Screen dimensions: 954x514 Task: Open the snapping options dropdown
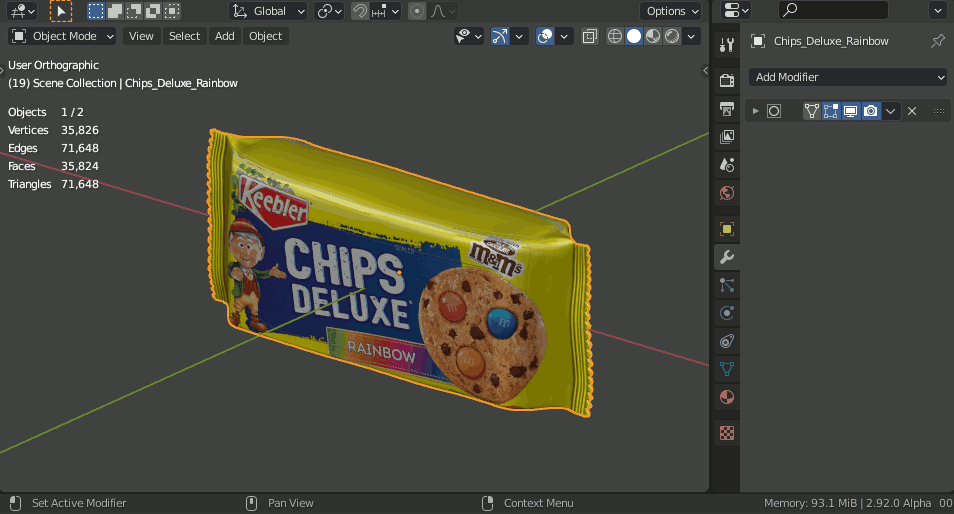coord(385,11)
